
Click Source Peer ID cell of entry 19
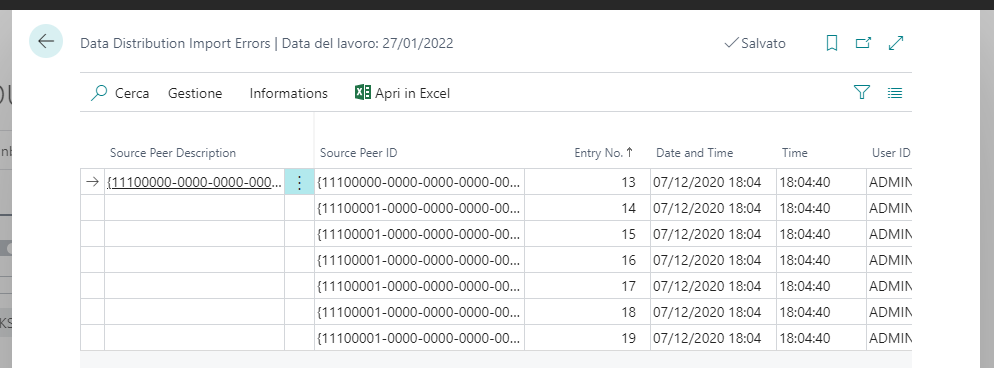point(419,338)
